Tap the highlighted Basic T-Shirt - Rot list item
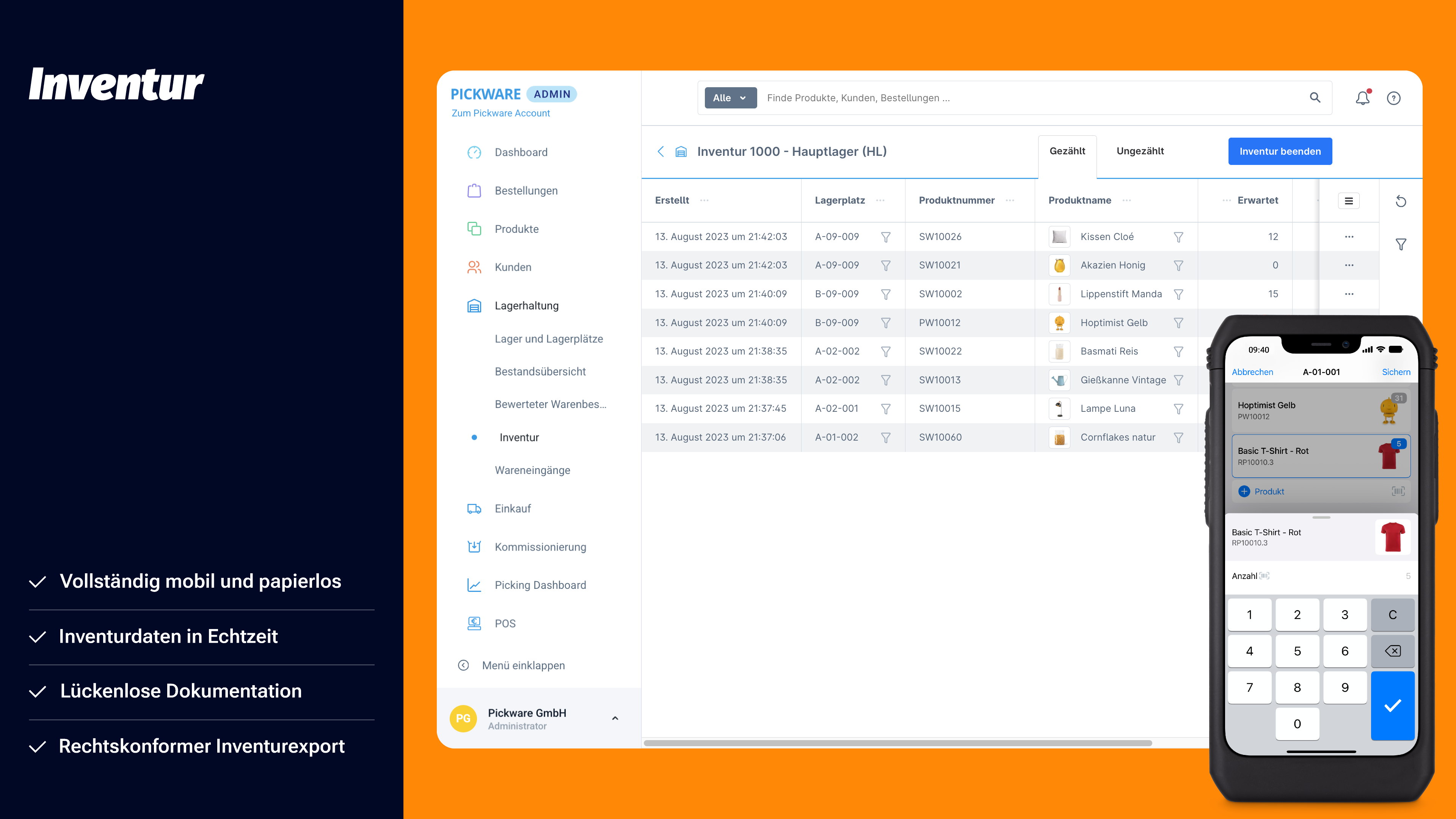 [1321, 456]
